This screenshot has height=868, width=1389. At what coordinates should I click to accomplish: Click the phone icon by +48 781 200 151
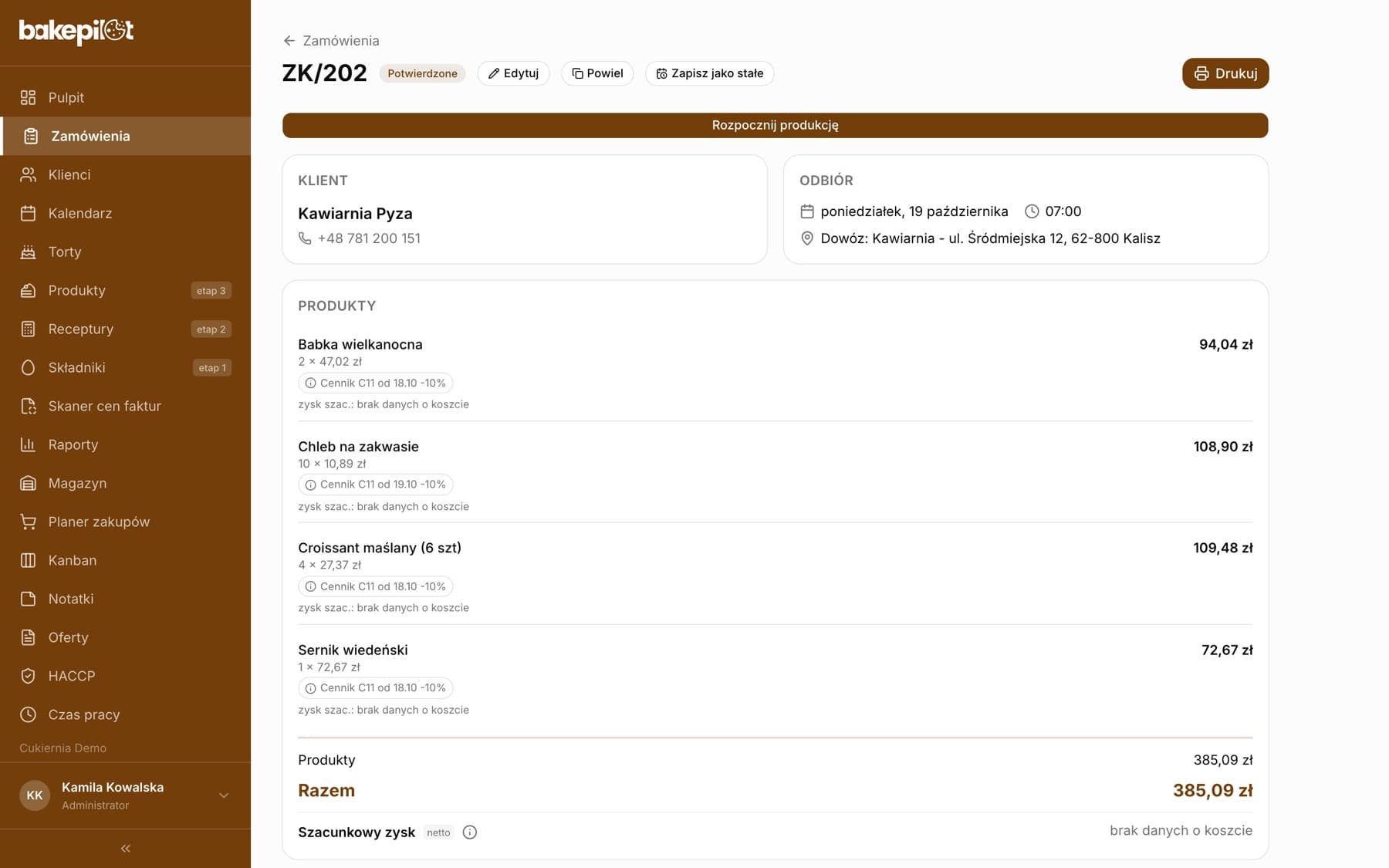tap(305, 238)
